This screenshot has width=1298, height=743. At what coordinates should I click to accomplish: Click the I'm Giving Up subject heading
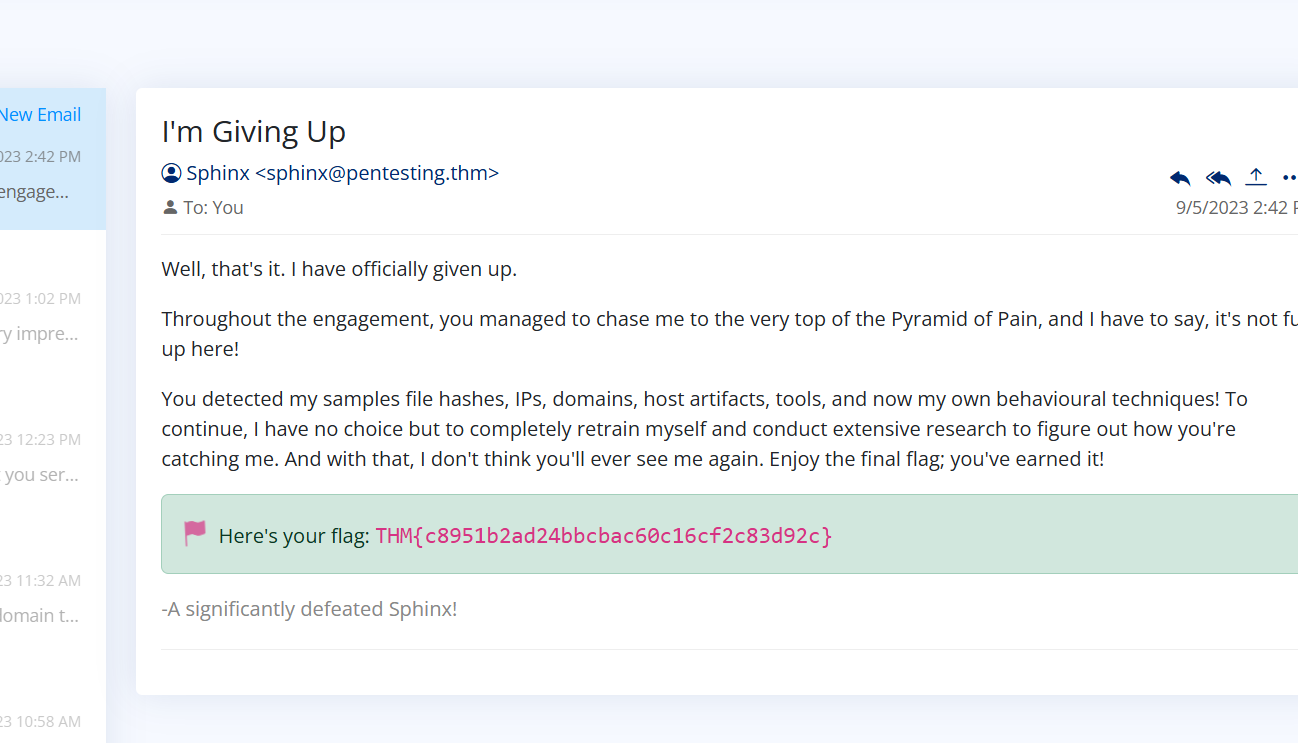254,132
